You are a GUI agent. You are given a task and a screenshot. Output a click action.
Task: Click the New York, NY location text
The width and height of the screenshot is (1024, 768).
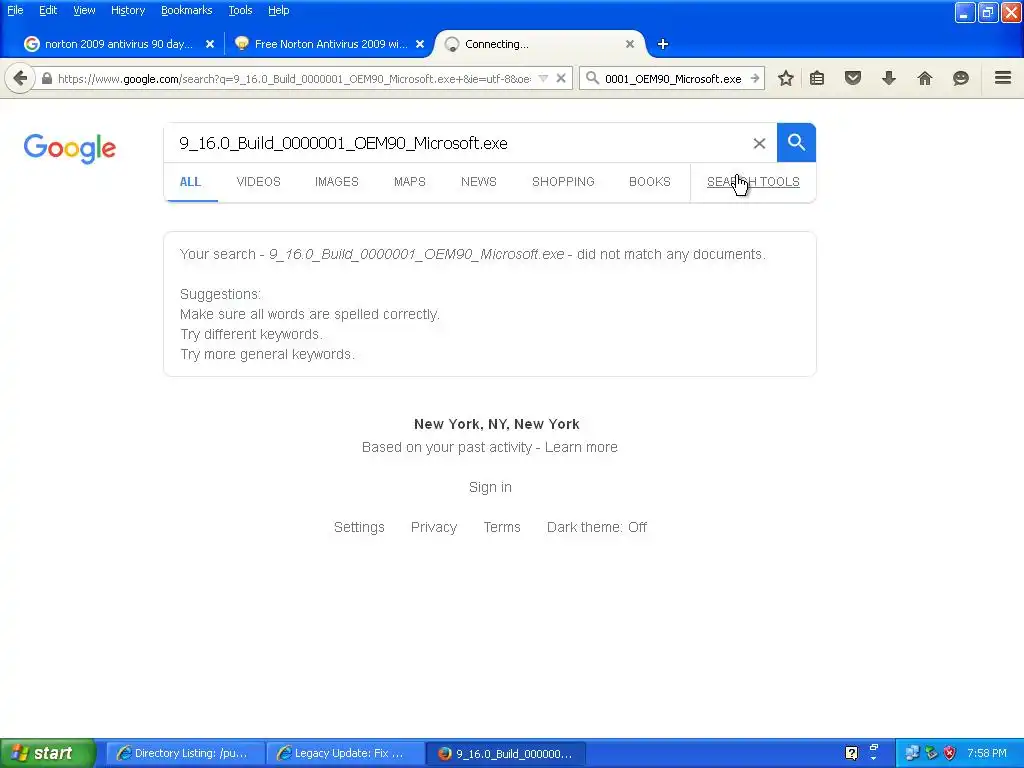click(497, 424)
